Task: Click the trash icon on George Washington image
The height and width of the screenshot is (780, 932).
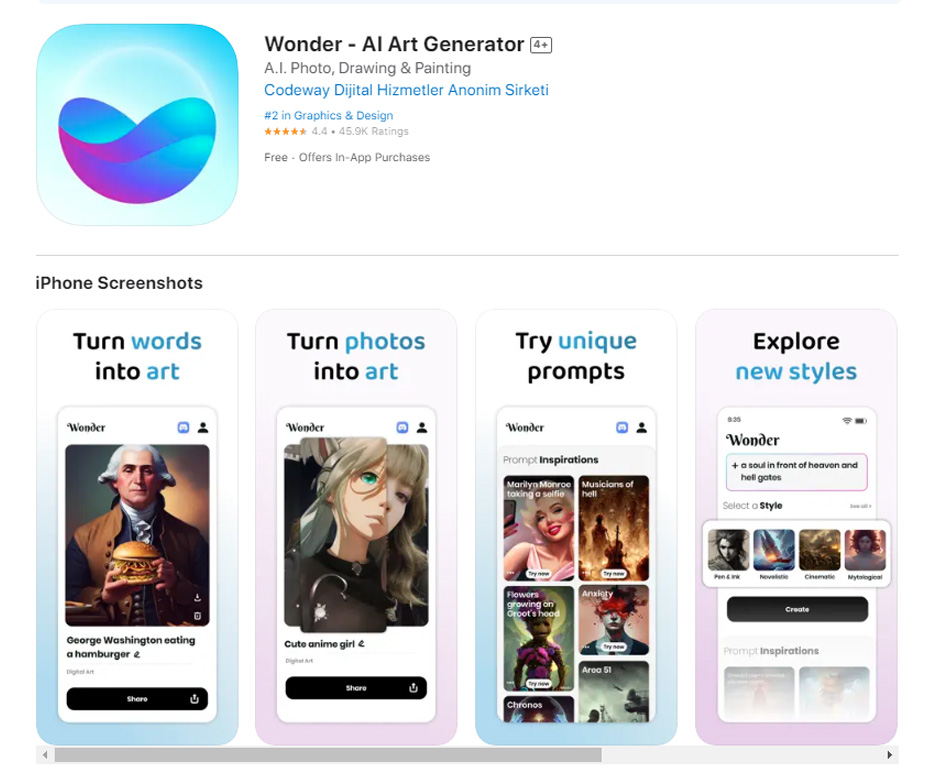Action: (197, 616)
